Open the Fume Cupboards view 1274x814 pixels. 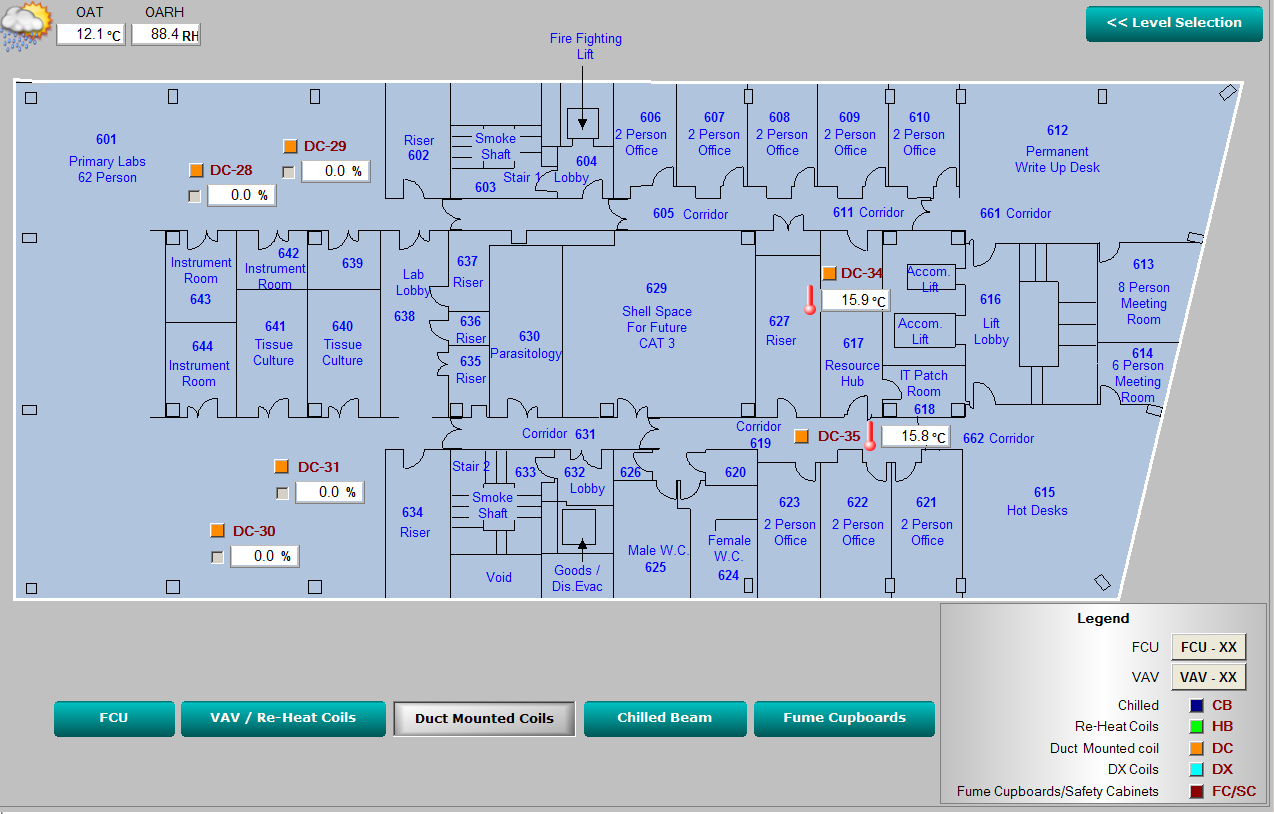[844, 718]
